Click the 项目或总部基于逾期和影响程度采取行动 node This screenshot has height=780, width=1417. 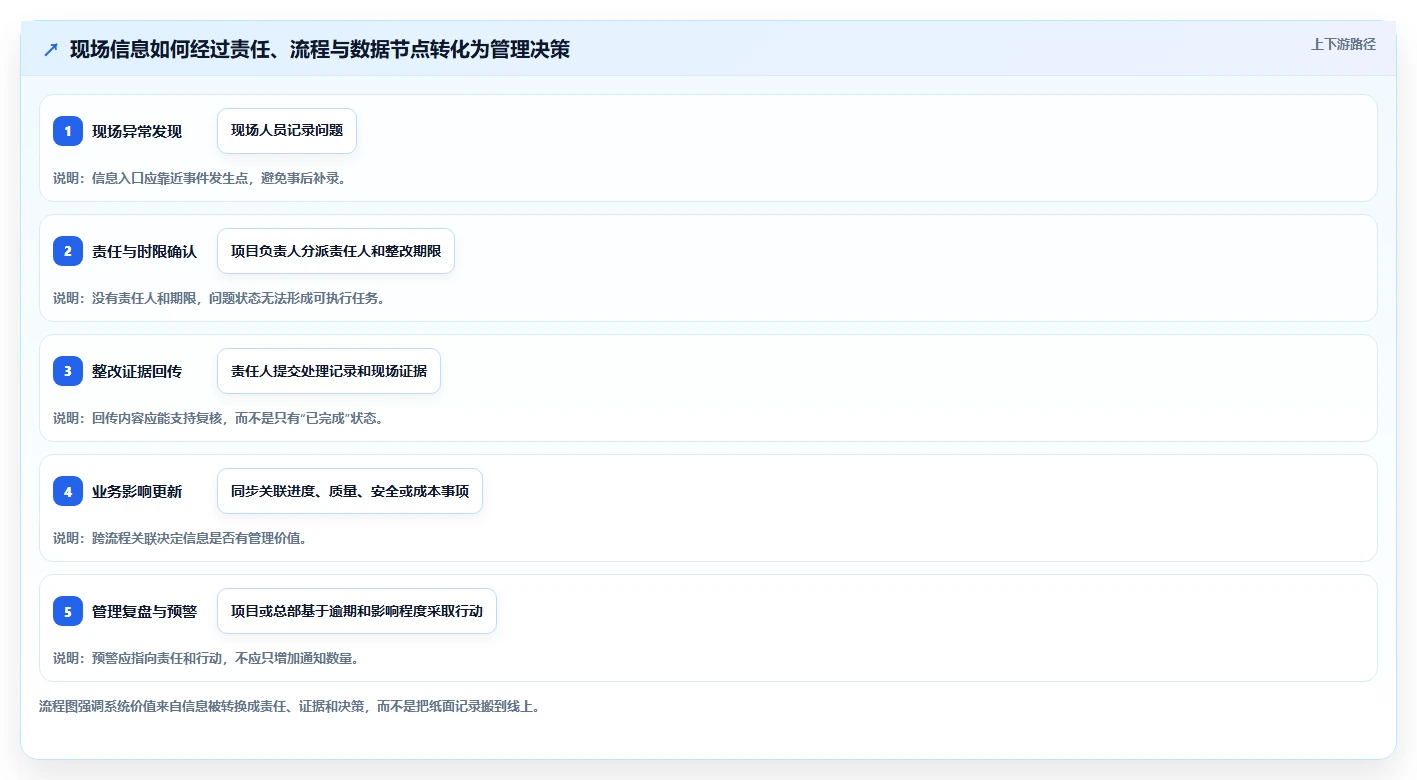357,611
